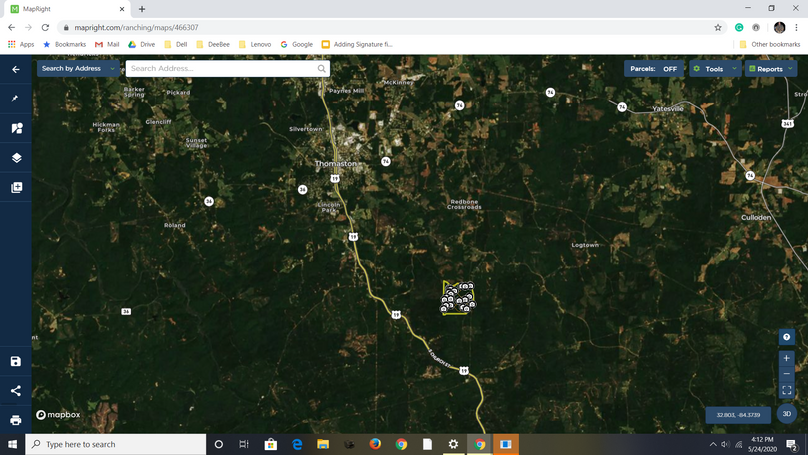Expand the Search by Address dropdown
The image size is (808, 455).
point(78,69)
